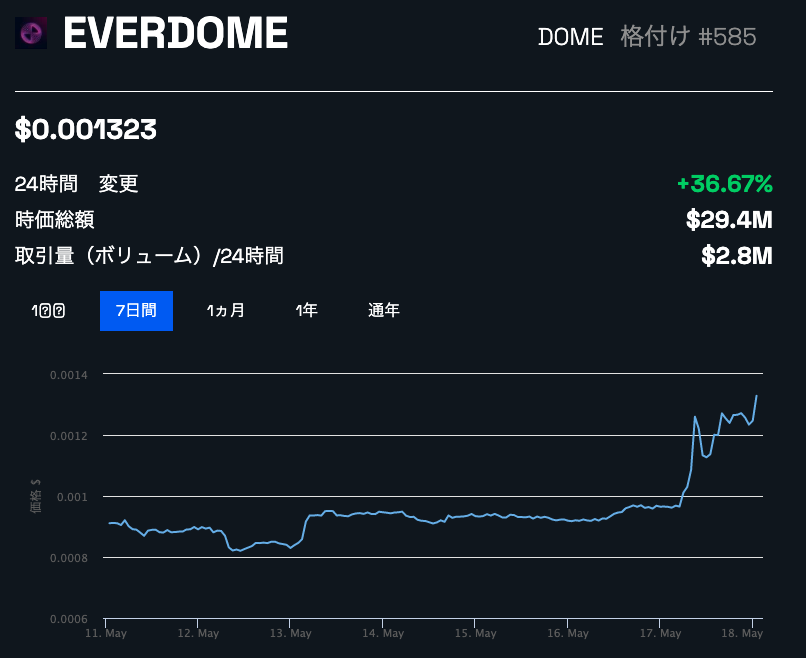Click the 16. May x-axis label
806x658 pixels.
click(x=568, y=633)
